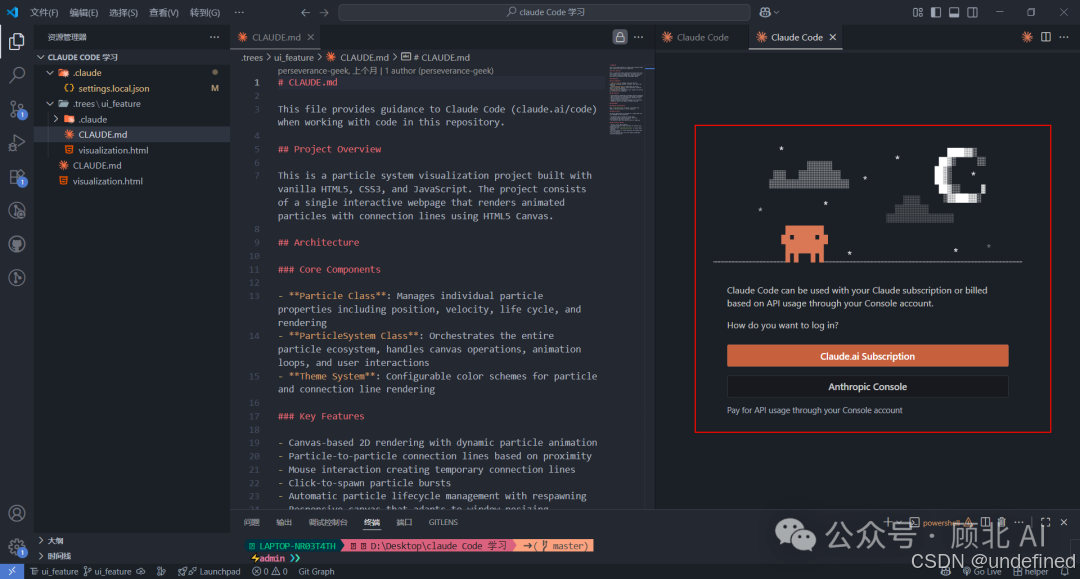Open the Copilot chat icon in title bar

point(765,12)
